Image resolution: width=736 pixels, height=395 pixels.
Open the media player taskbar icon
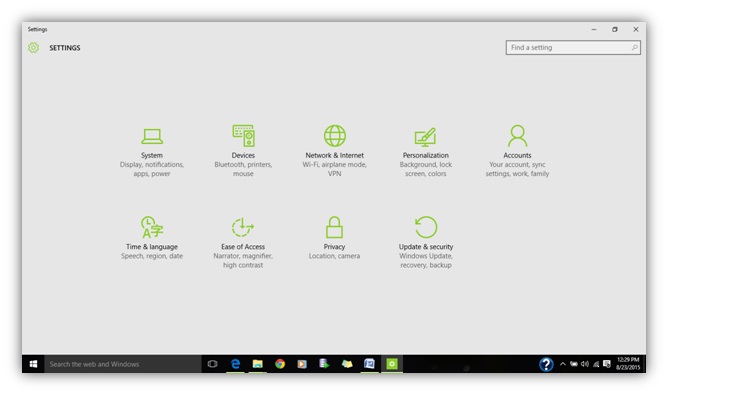(302, 364)
